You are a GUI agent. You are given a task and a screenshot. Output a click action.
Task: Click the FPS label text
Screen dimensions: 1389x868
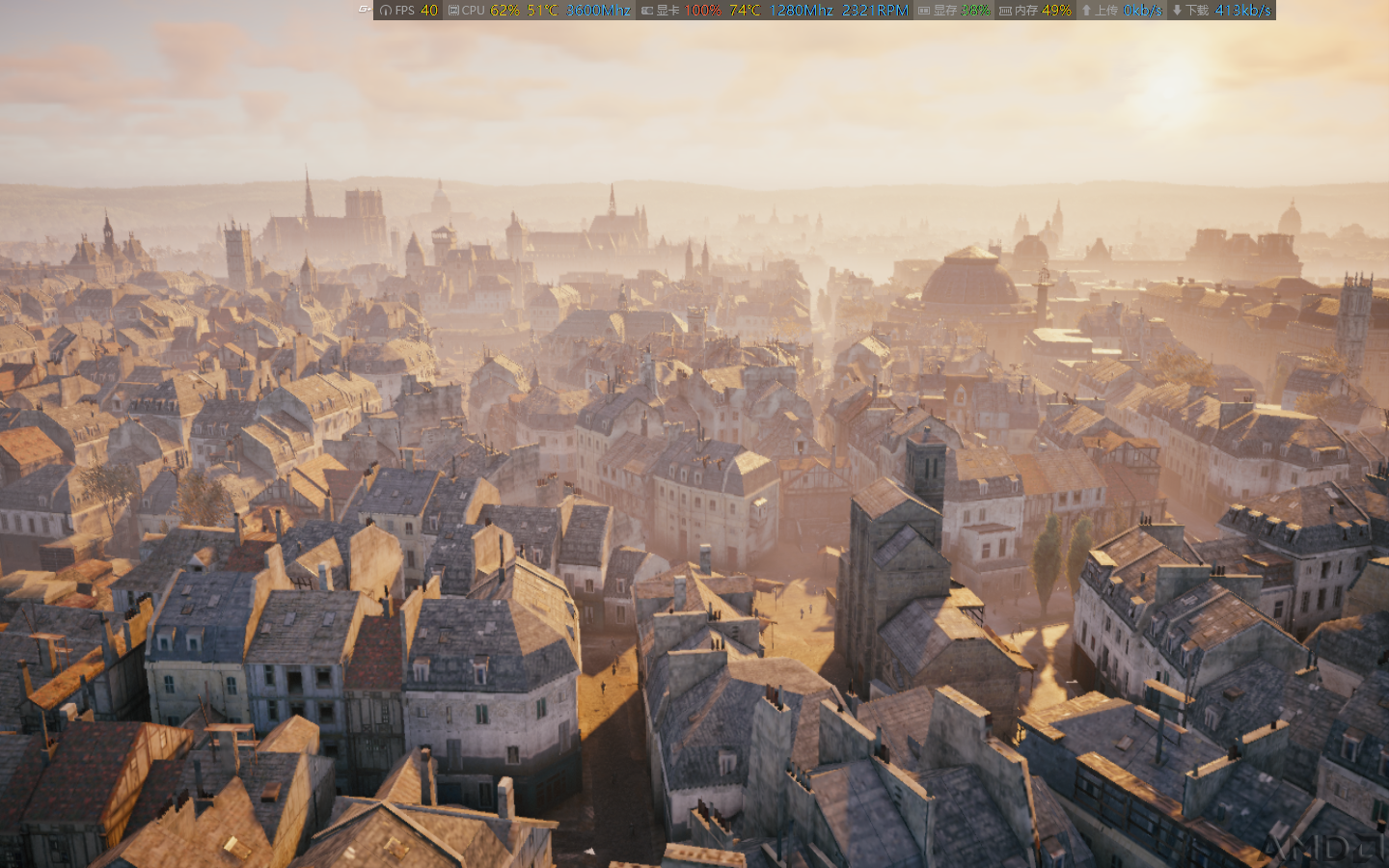point(405,11)
